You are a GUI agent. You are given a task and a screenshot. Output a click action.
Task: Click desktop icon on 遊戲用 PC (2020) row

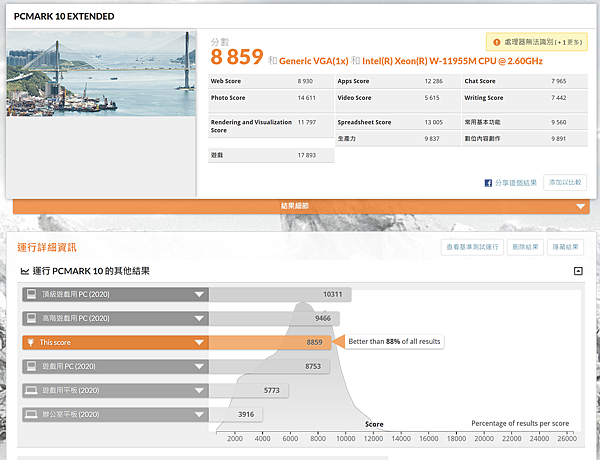click(x=31, y=366)
